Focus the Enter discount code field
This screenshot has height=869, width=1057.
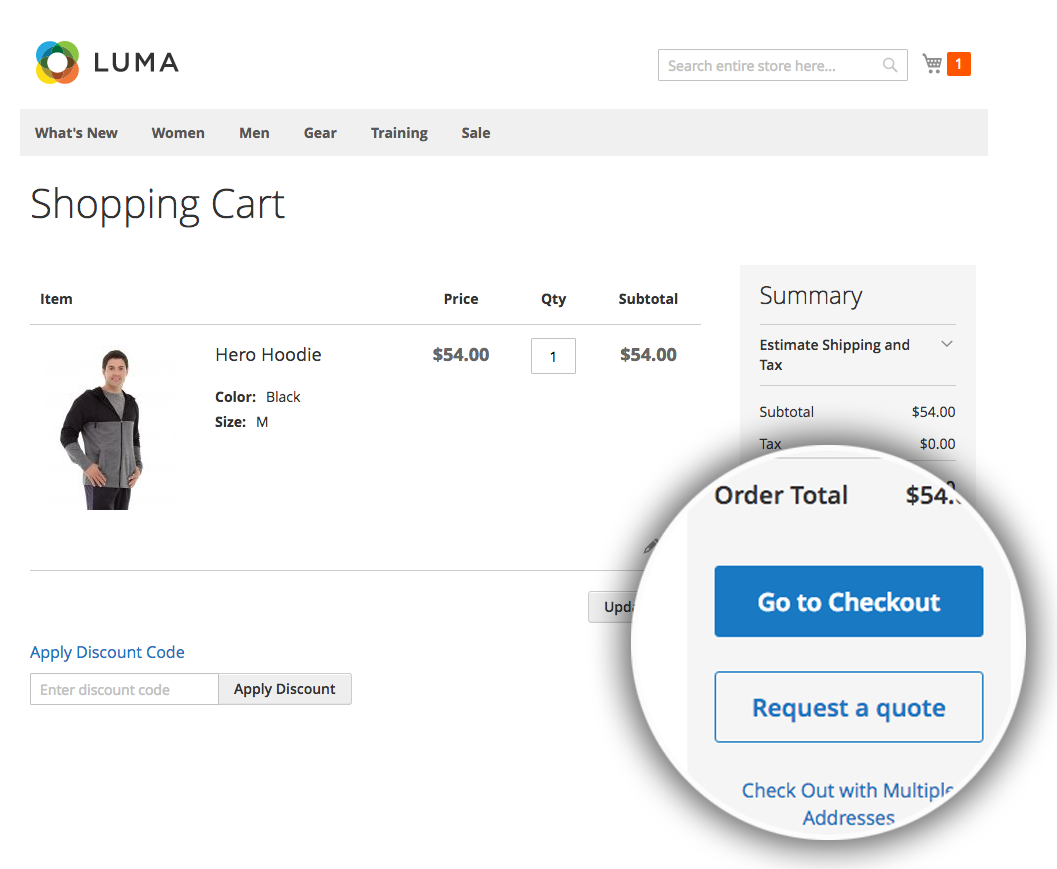(x=124, y=689)
